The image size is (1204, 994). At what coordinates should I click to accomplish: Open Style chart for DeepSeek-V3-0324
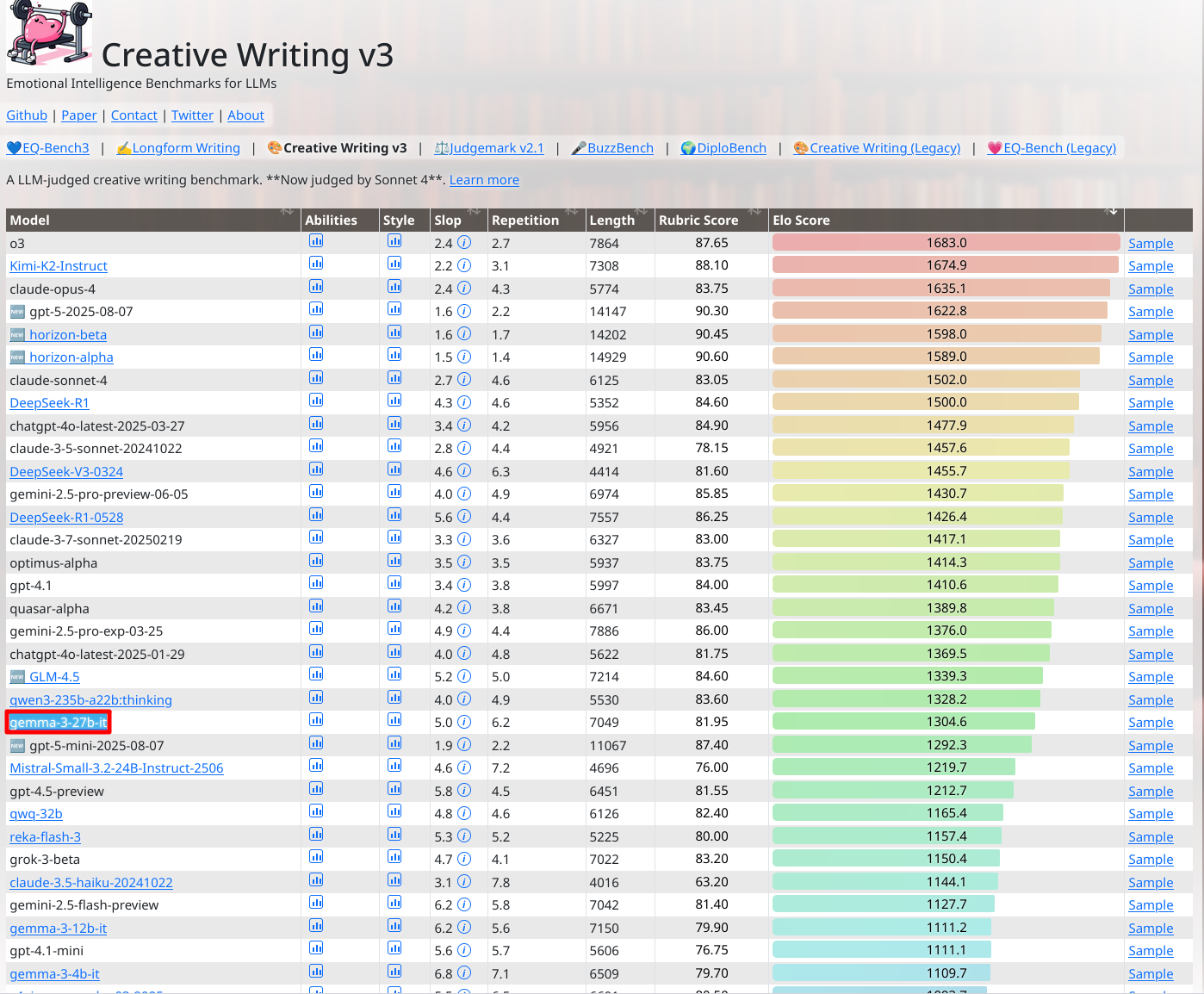(x=394, y=469)
